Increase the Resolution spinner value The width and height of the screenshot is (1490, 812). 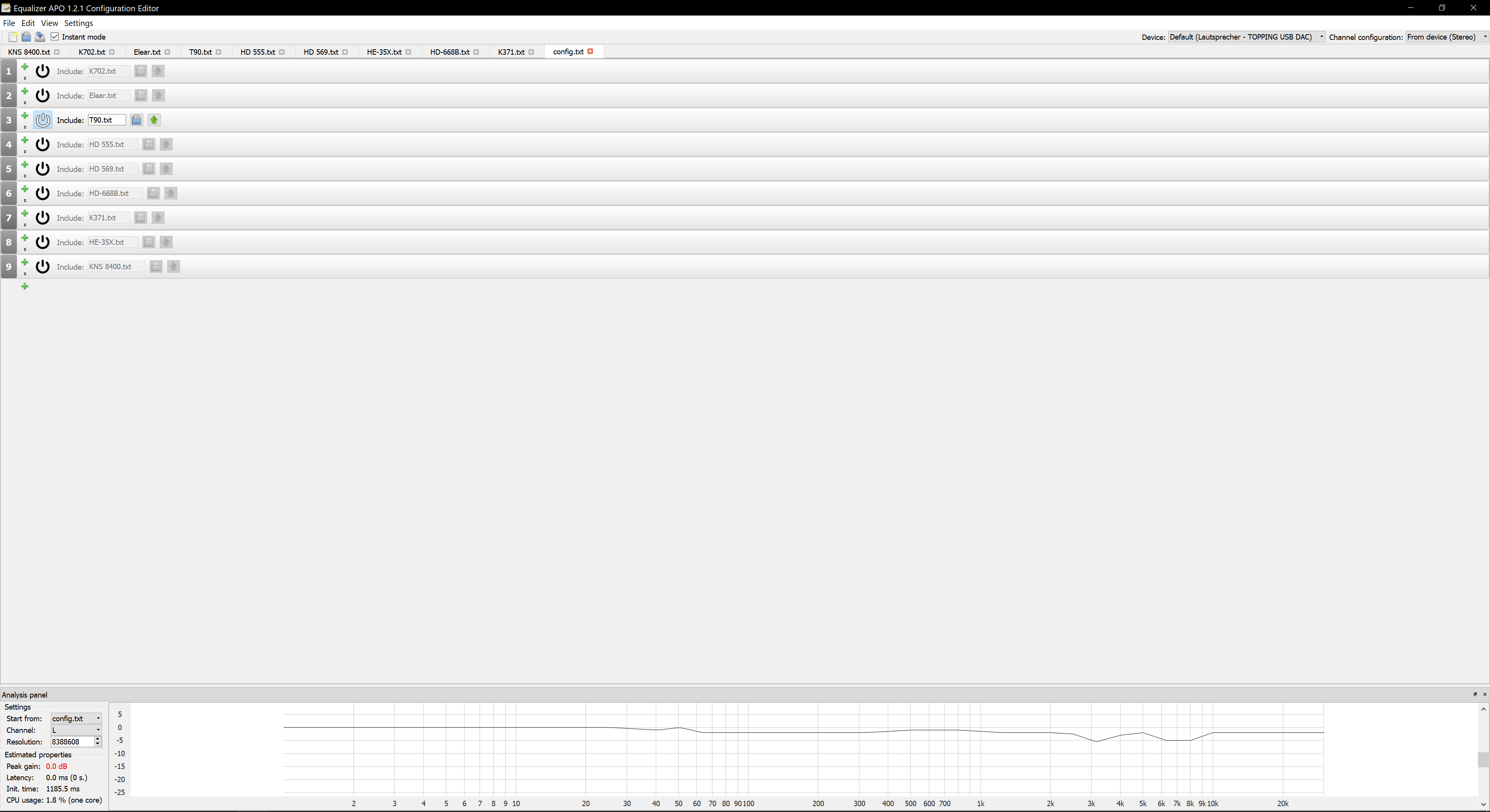coord(97,739)
